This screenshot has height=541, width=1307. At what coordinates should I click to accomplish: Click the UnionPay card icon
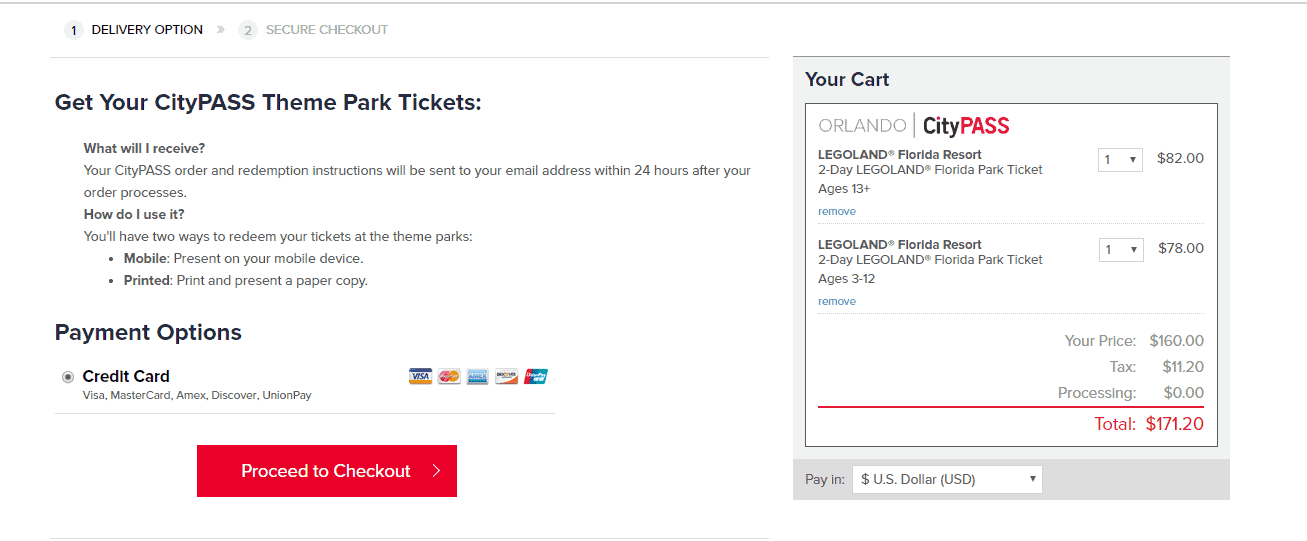(x=536, y=377)
